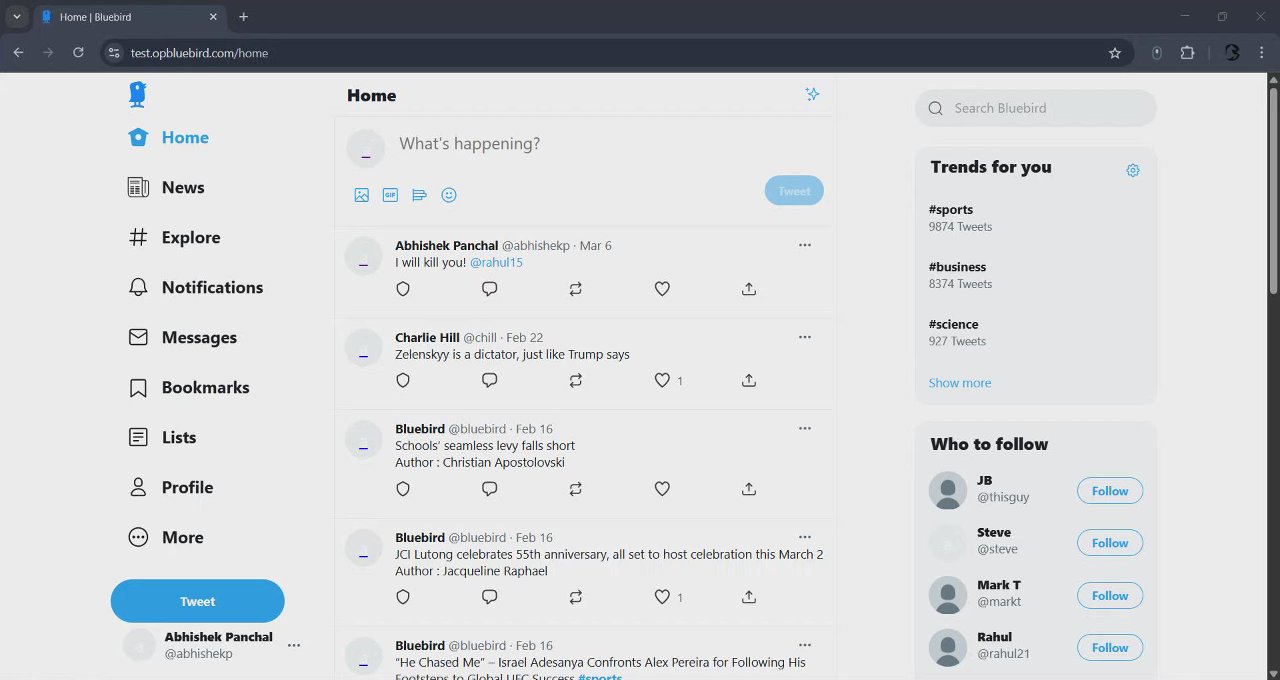Screen dimensions: 1280x680
Task: Retweet the JCI Lutong tweet
Action: pyautogui.click(x=576, y=597)
